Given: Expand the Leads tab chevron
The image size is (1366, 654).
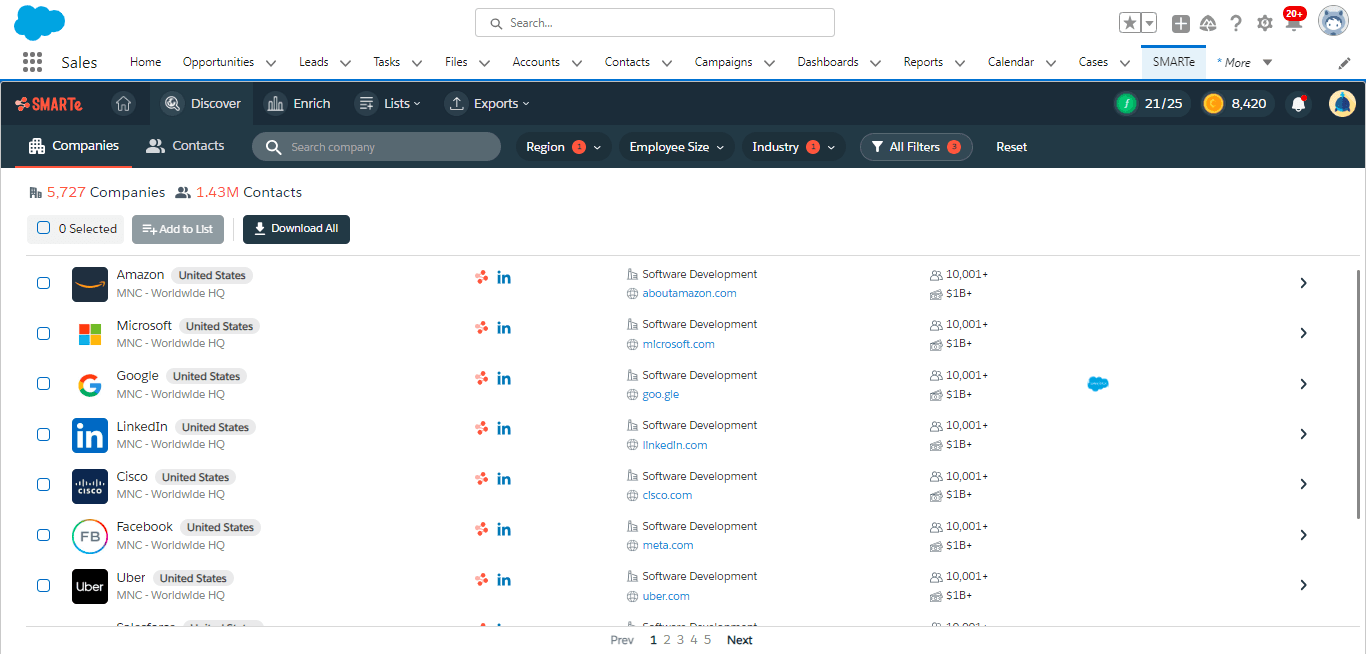Looking at the screenshot, I should [x=345, y=63].
